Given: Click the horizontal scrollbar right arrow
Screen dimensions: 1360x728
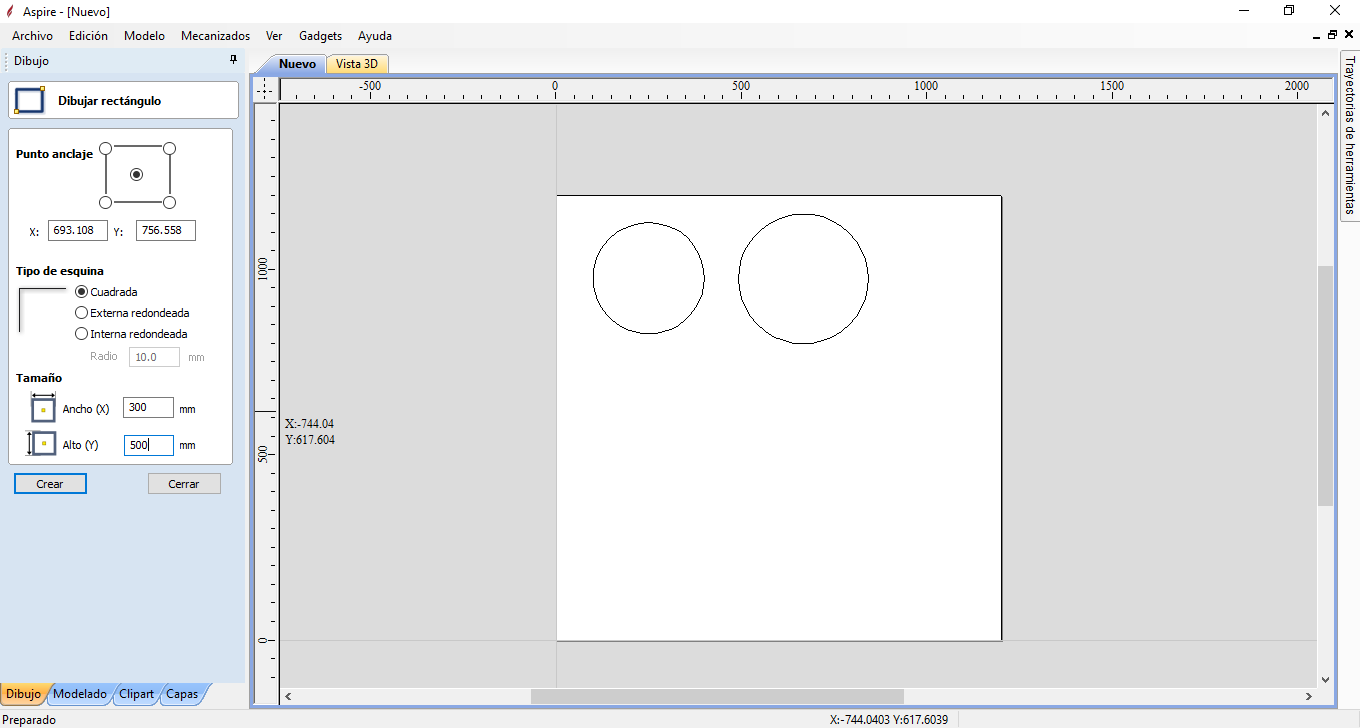Looking at the screenshot, I should 1309,696.
